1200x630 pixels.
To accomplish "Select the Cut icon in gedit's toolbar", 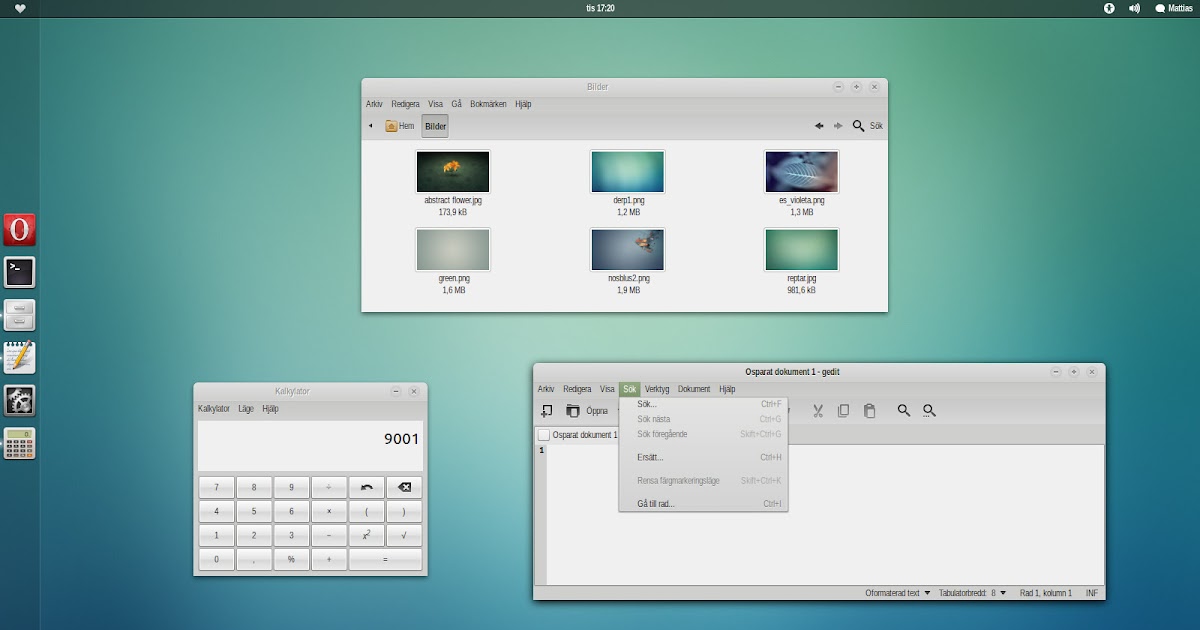I will (817, 410).
